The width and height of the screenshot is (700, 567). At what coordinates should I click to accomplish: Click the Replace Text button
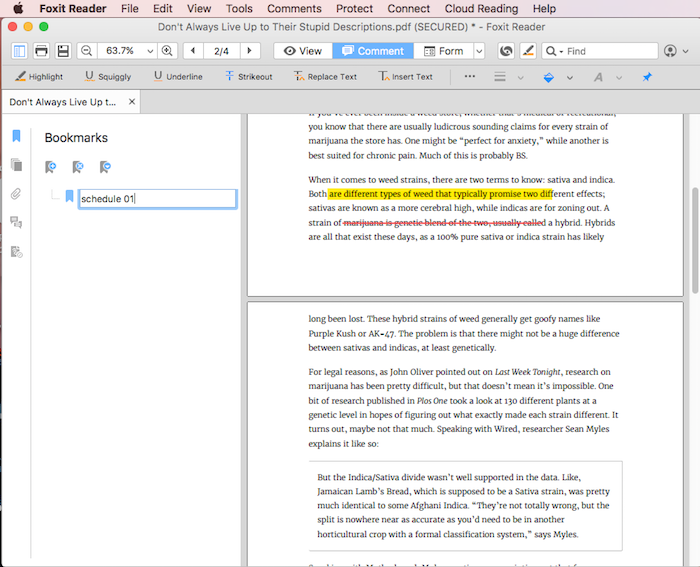(x=324, y=76)
